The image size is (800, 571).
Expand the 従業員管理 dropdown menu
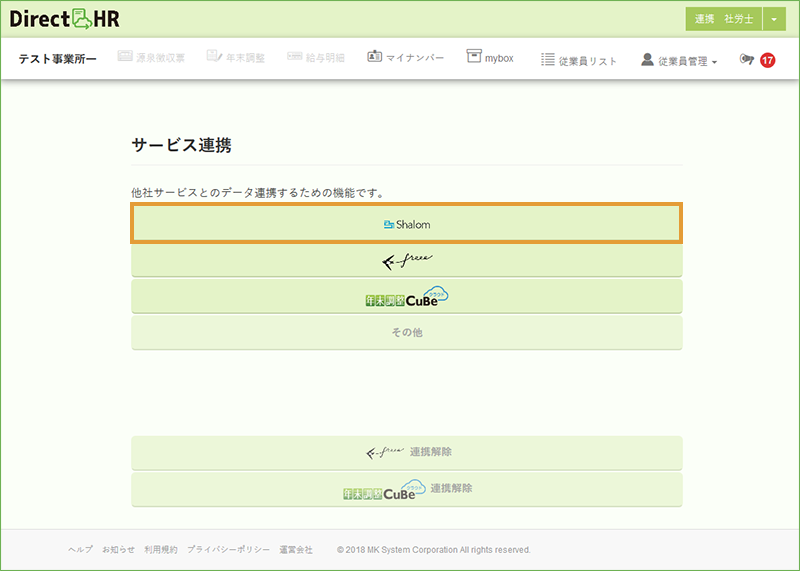point(679,60)
